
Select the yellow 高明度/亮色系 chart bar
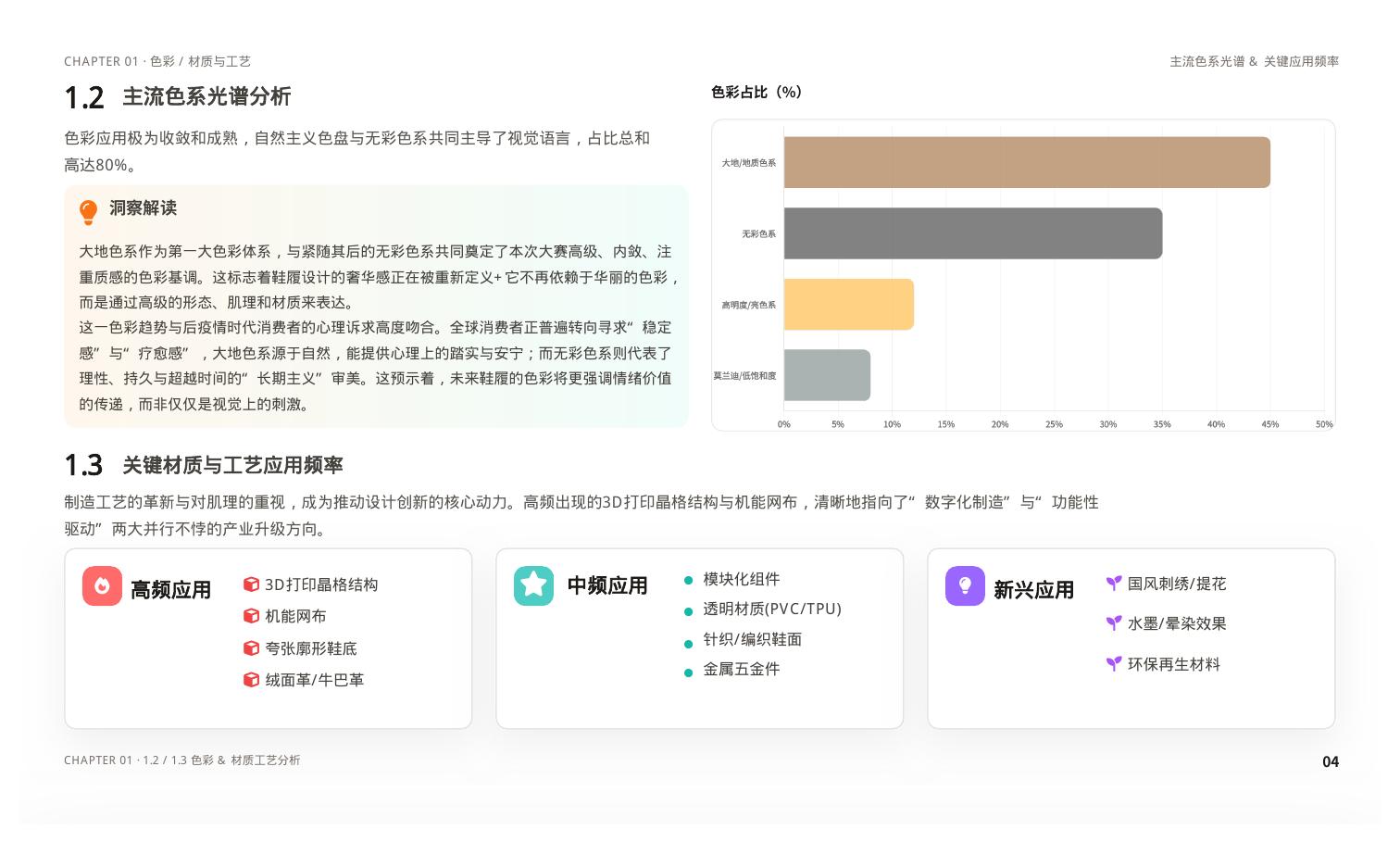coord(848,305)
